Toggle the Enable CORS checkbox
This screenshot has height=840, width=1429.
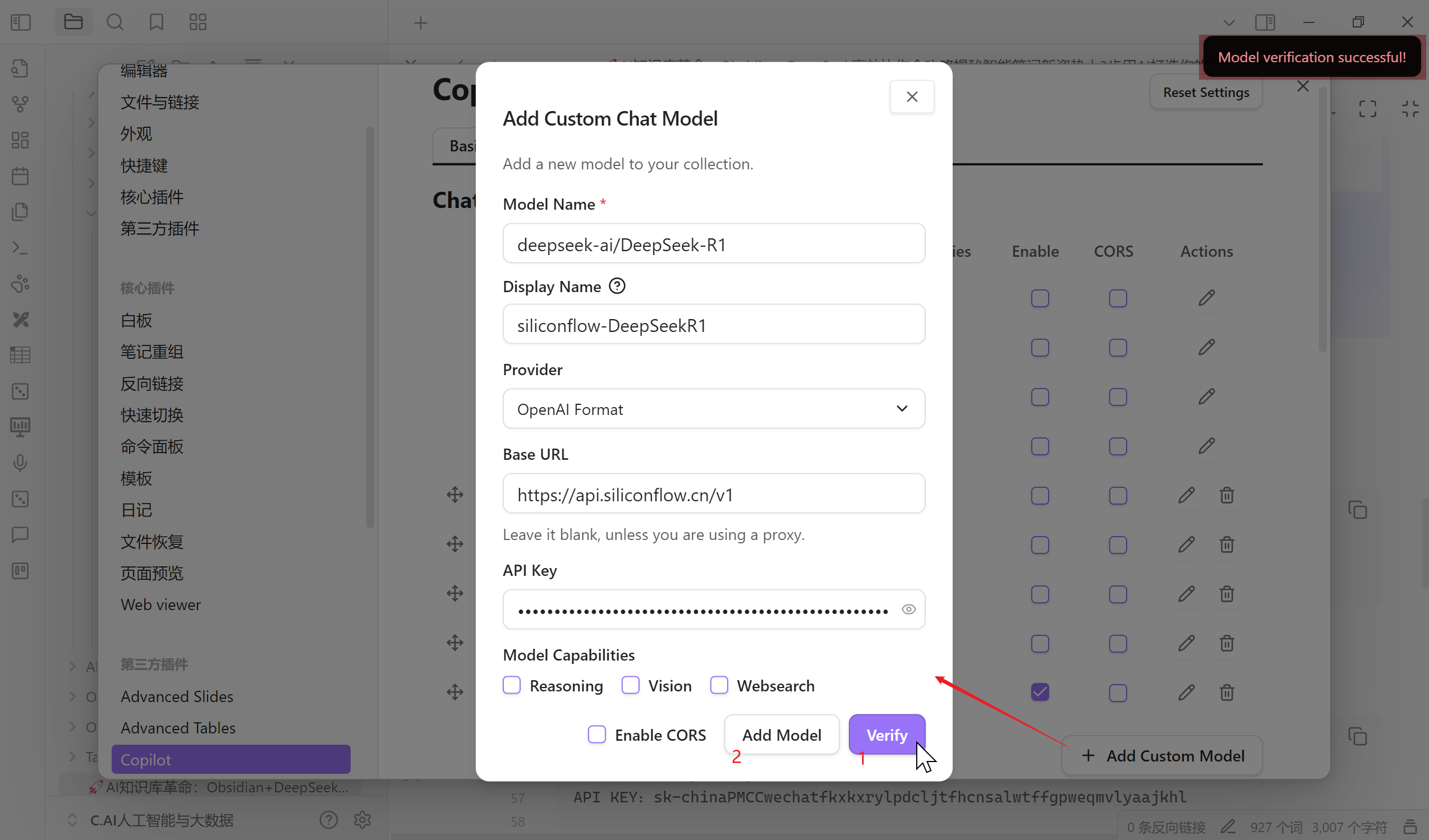pos(596,735)
